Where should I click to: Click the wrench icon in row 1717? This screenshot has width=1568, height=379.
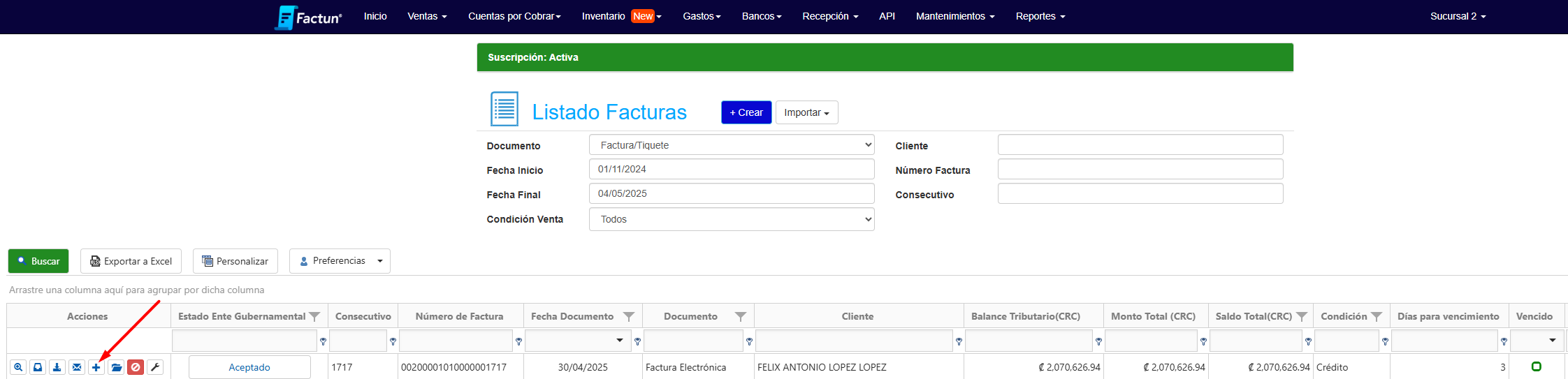coord(155,367)
